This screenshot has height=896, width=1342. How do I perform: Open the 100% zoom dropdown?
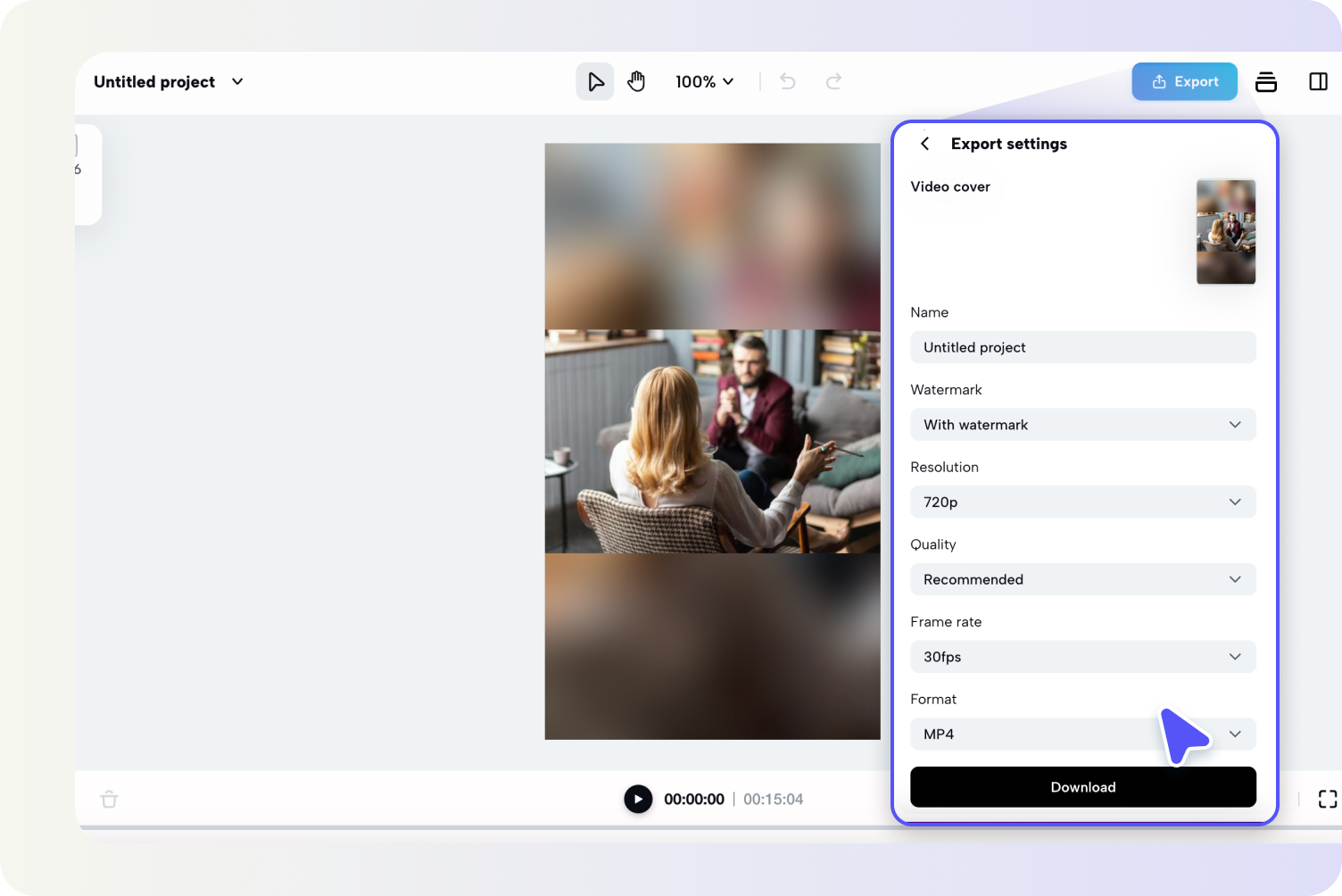point(705,82)
